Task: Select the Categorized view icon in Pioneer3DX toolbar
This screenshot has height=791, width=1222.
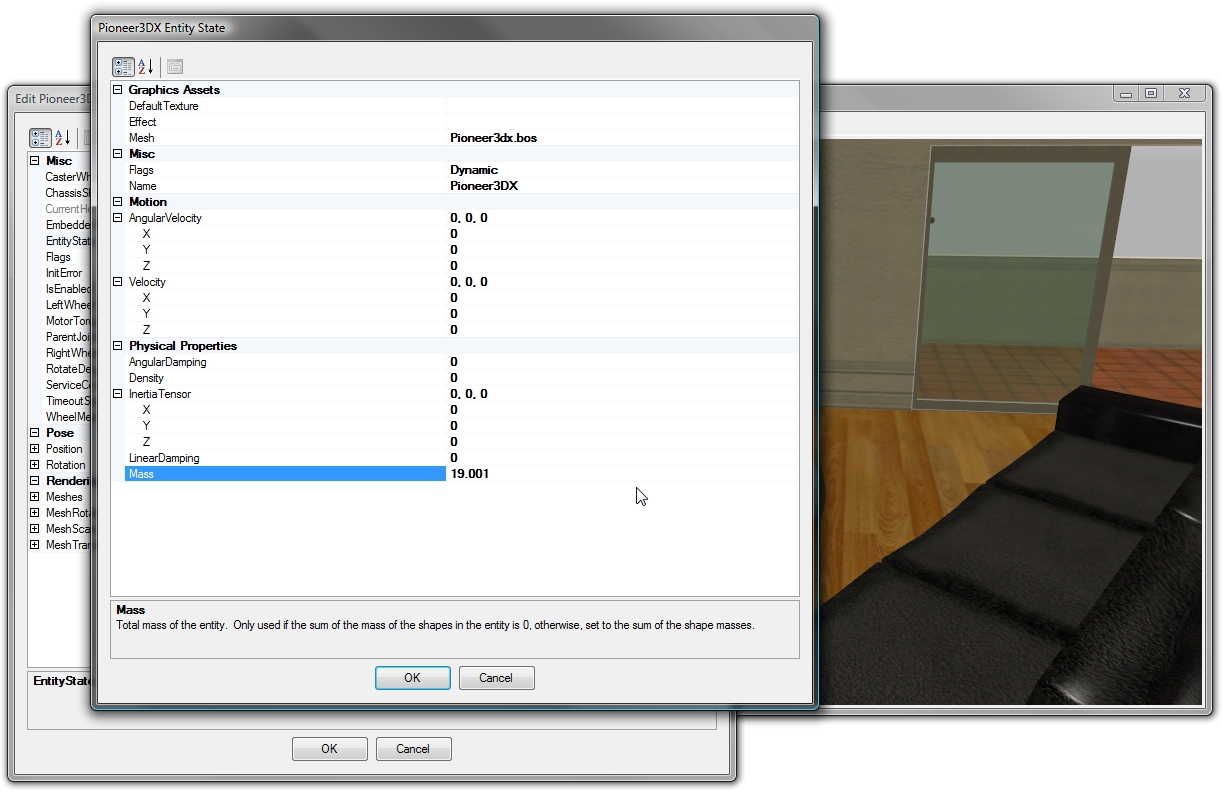Action: (123, 66)
